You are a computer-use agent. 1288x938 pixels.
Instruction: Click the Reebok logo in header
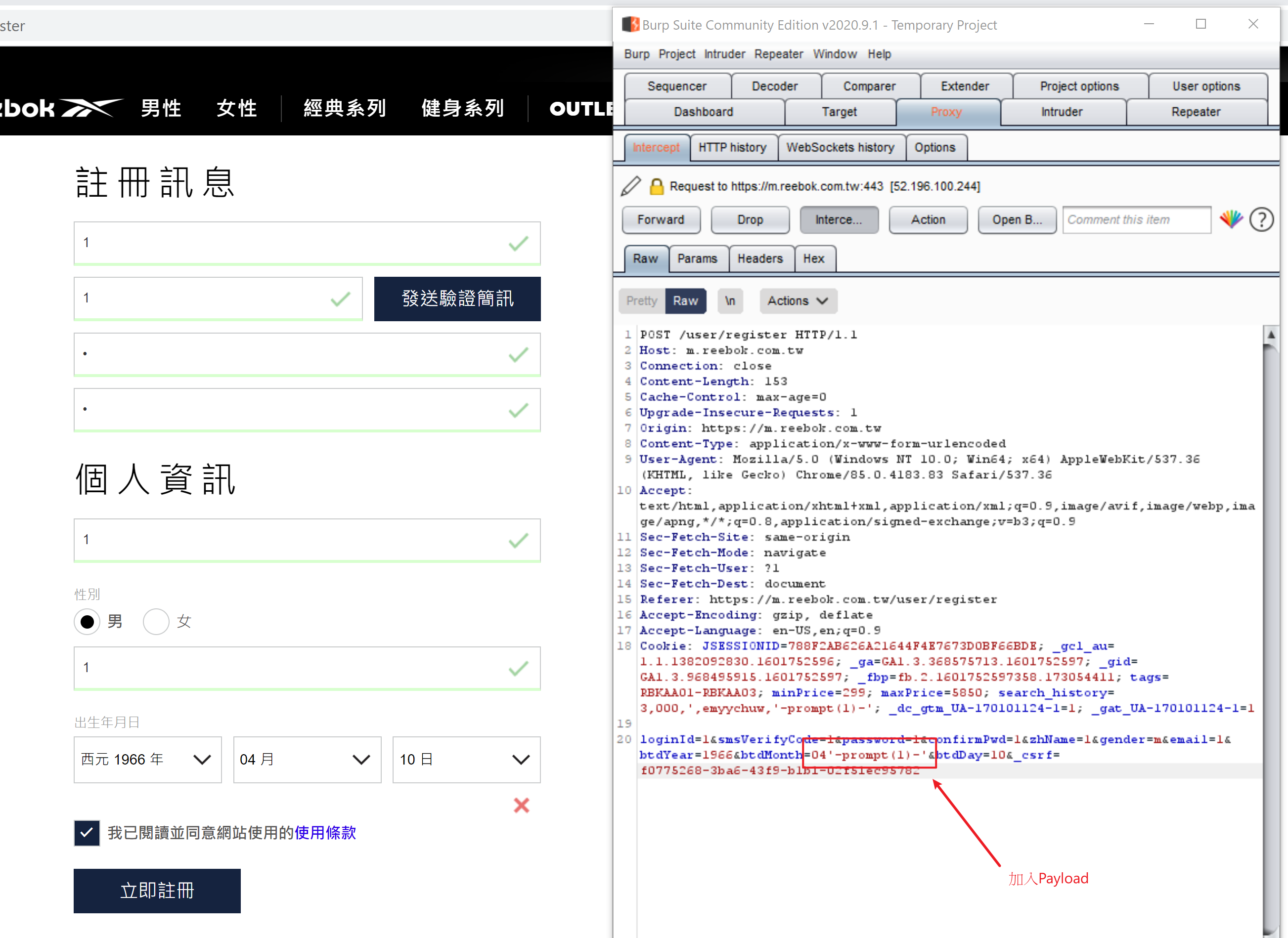tap(61, 108)
